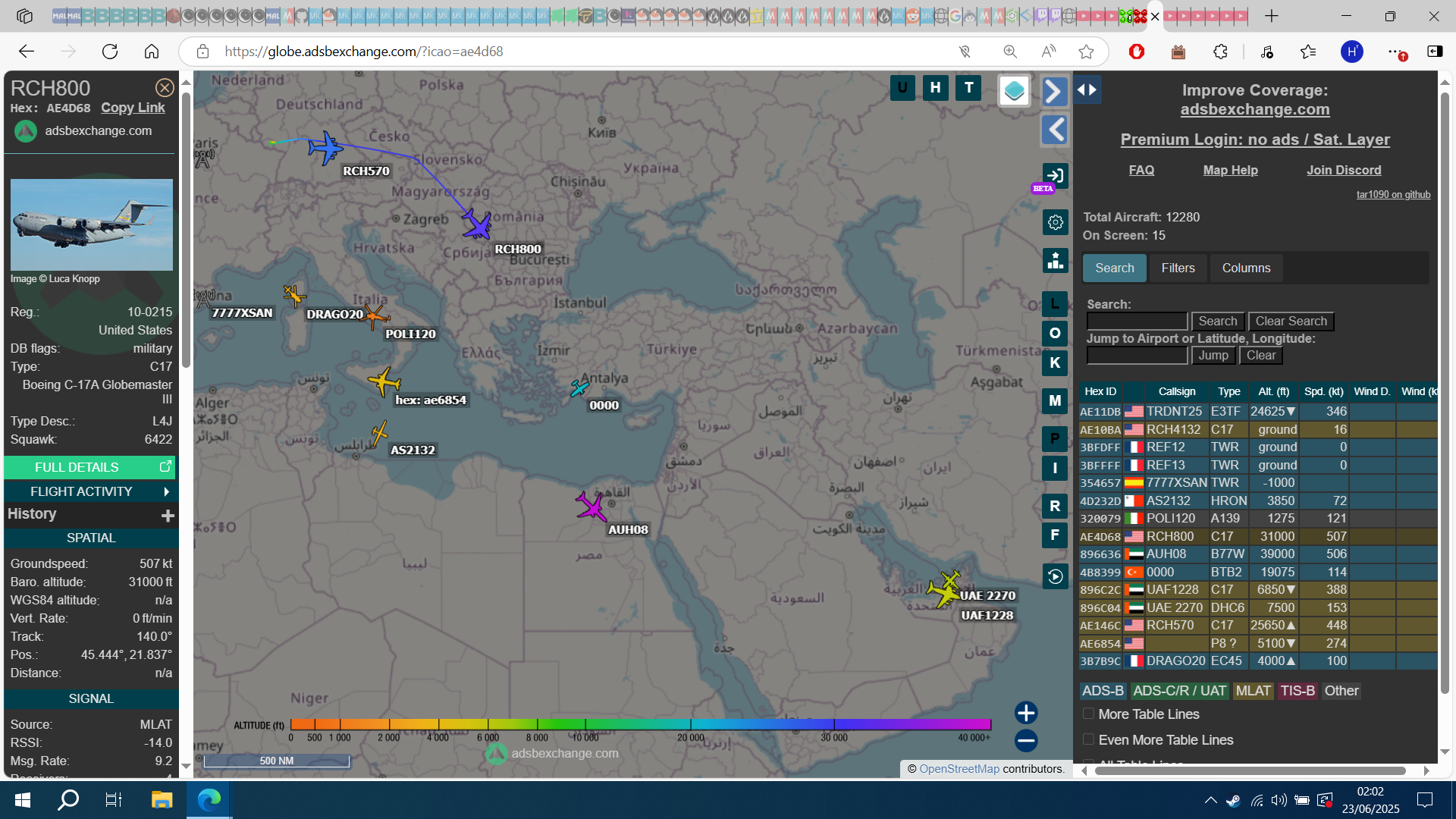The width and height of the screenshot is (1456, 819).
Task: Open Windows Start menu
Action: pyautogui.click(x=23, y=799)
